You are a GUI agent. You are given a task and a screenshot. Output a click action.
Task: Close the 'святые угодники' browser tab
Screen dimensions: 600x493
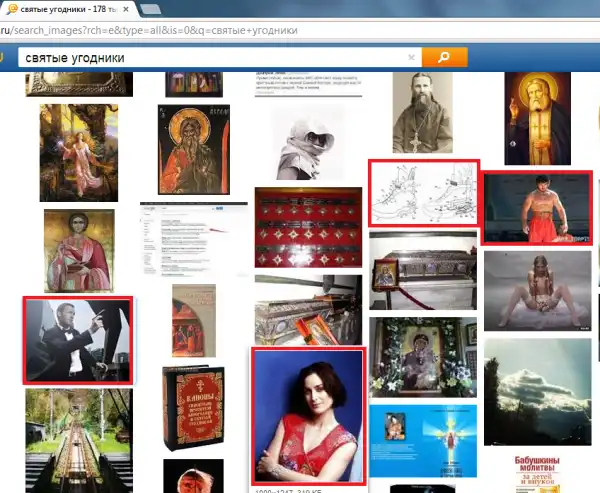click(x=128, y=9)
